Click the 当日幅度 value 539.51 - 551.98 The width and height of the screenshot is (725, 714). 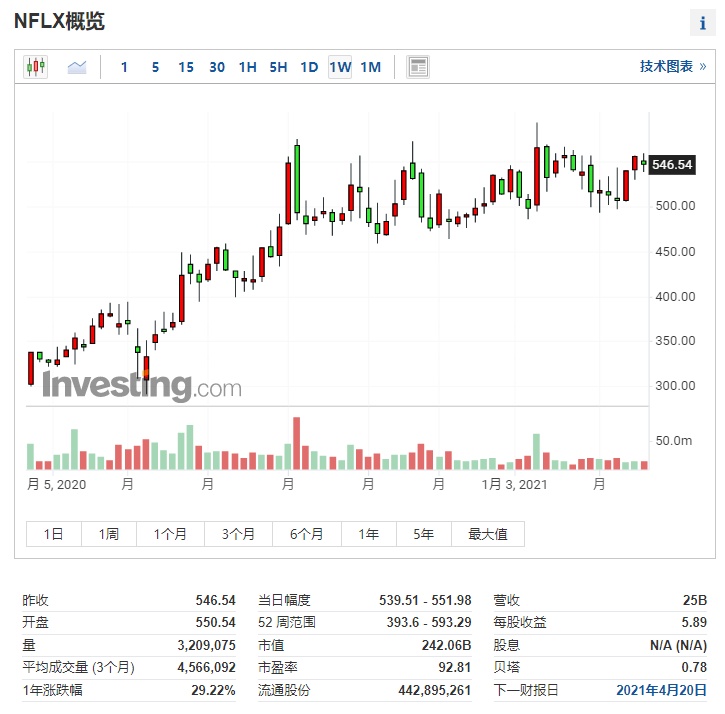click(425, 600)
